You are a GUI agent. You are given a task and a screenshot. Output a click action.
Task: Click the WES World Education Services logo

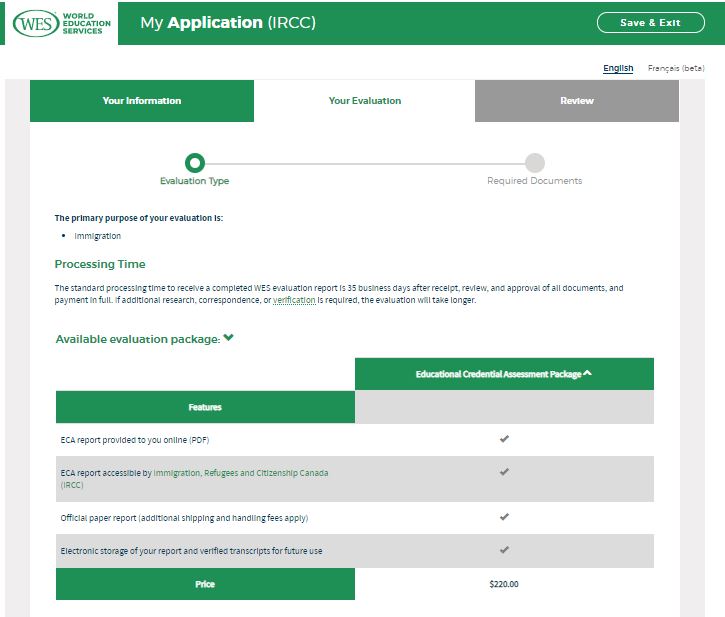click(61, 23)
